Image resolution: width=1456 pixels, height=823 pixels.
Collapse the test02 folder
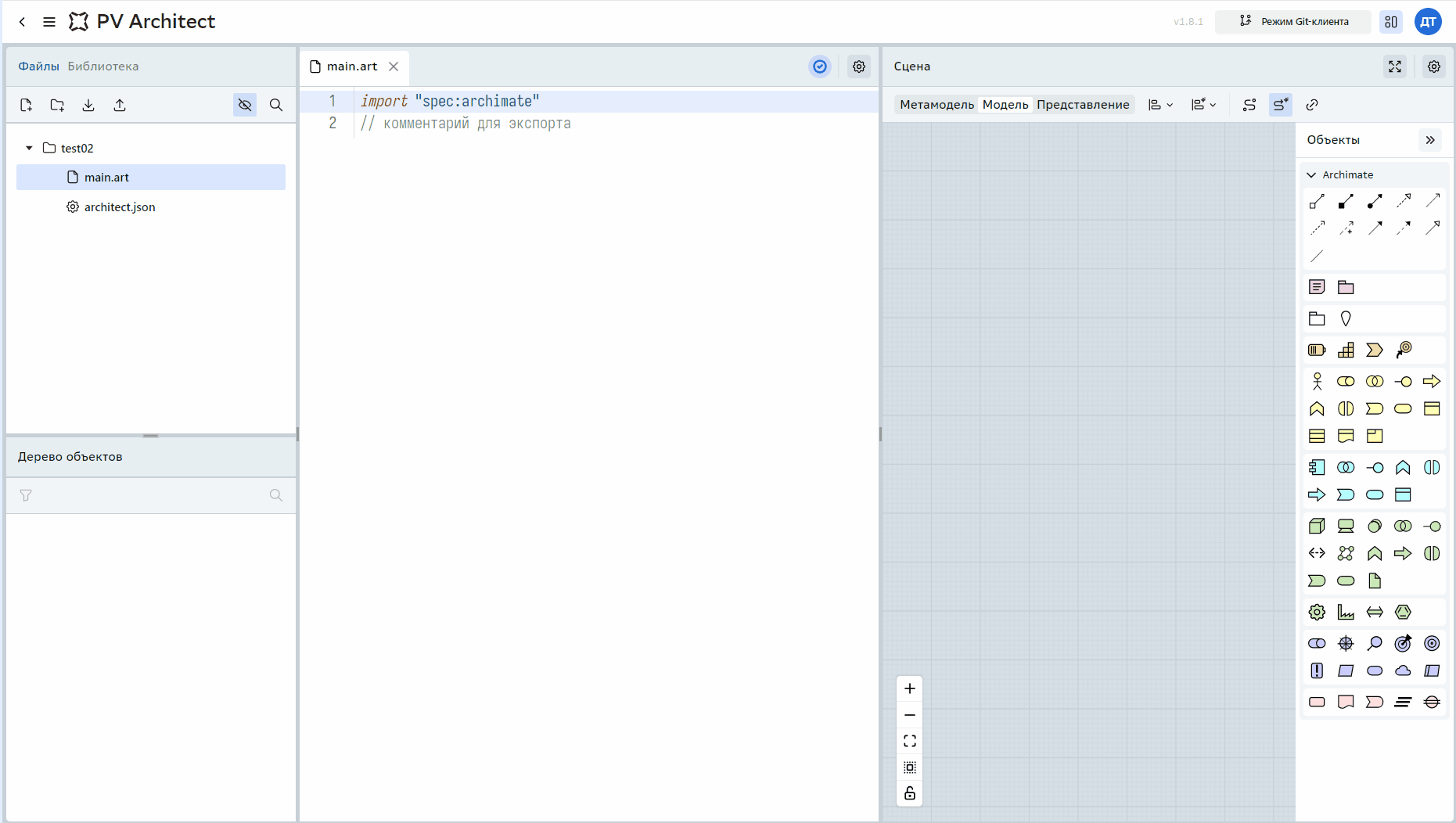[29, 148]
